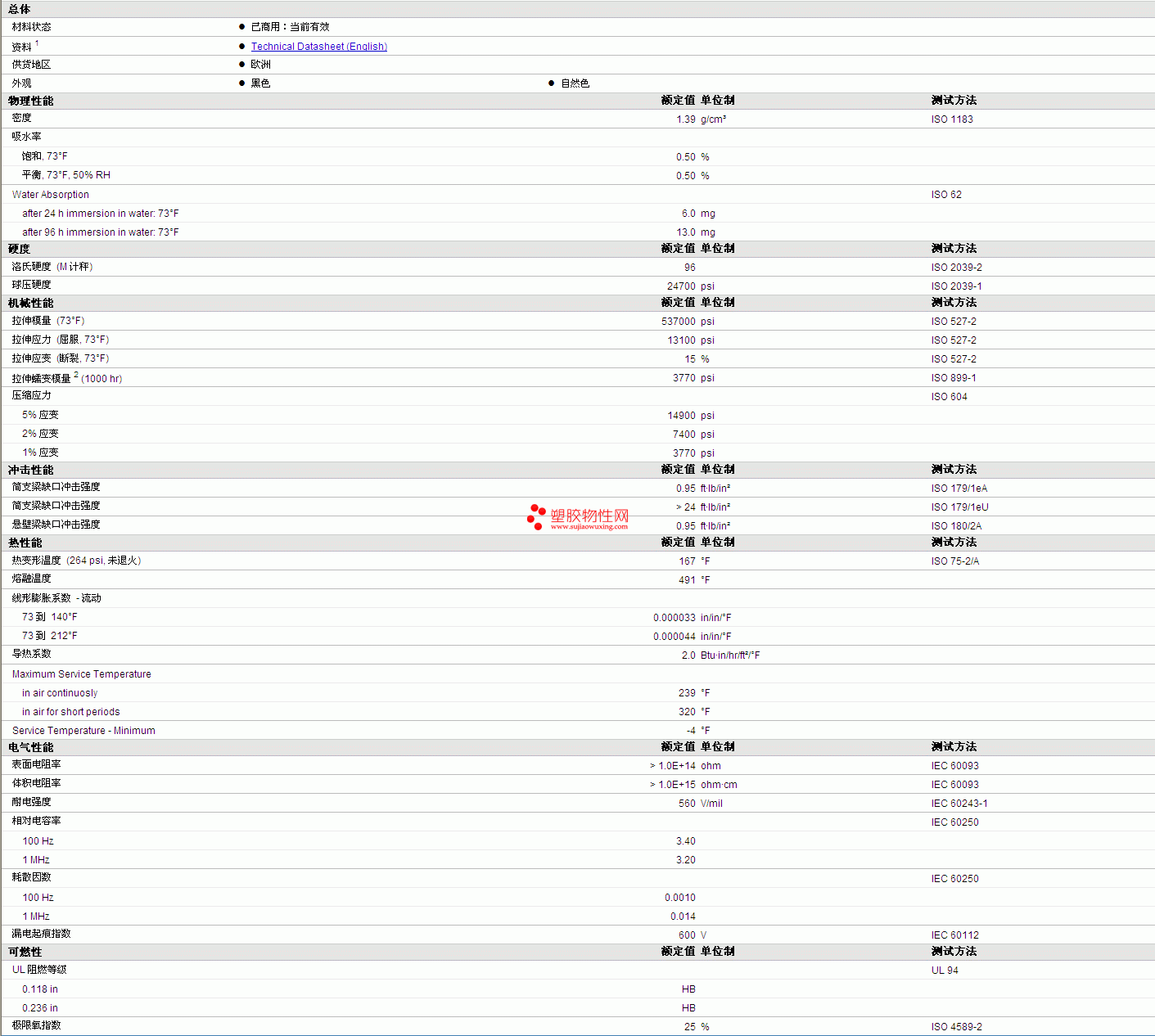Select the 热性能 section header
This screenshot has width=1155, height=1036.
click(x=25, y=543)
